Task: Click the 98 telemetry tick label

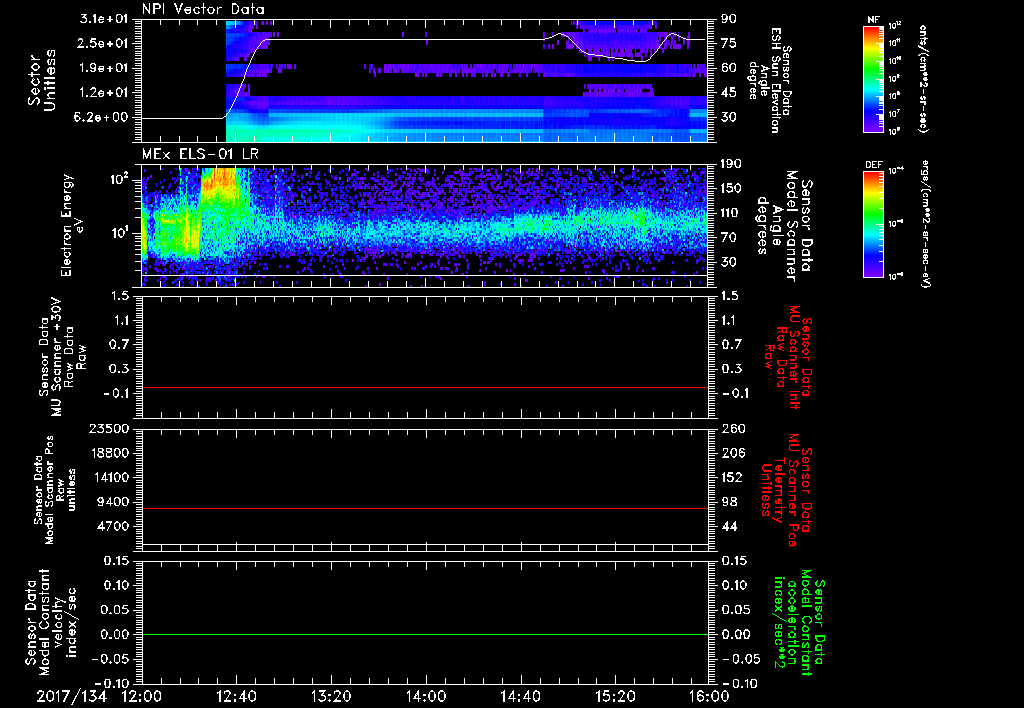Action: coord(729,502)
